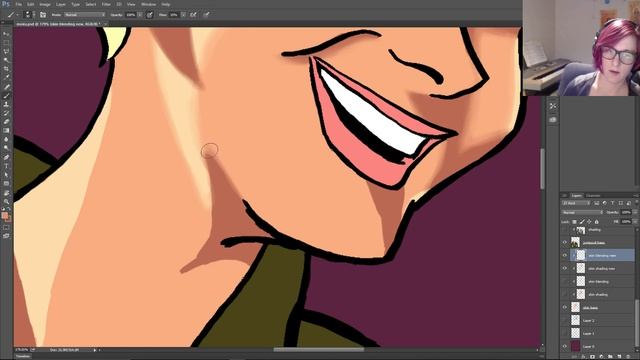Add layer mask button
Viewport: 640px width, 360px height.
[592, 357]
